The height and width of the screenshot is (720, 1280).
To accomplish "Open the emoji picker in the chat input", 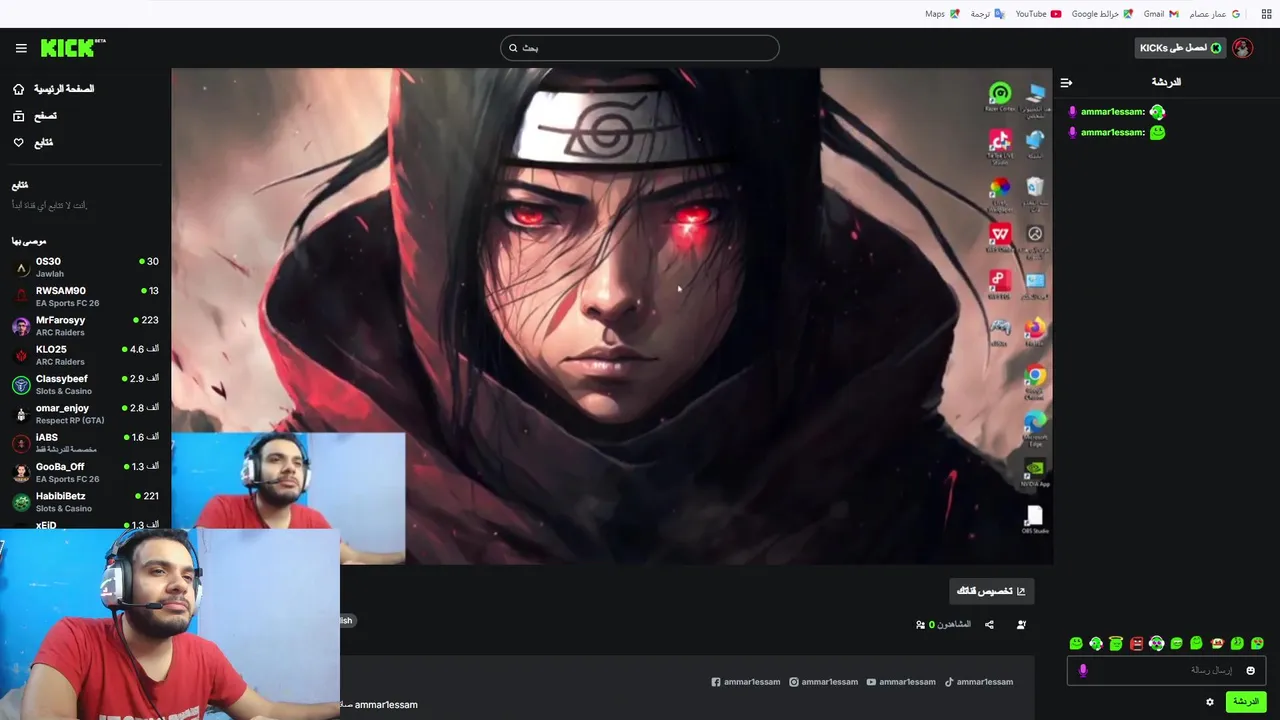I will (x=1250, y=670).
